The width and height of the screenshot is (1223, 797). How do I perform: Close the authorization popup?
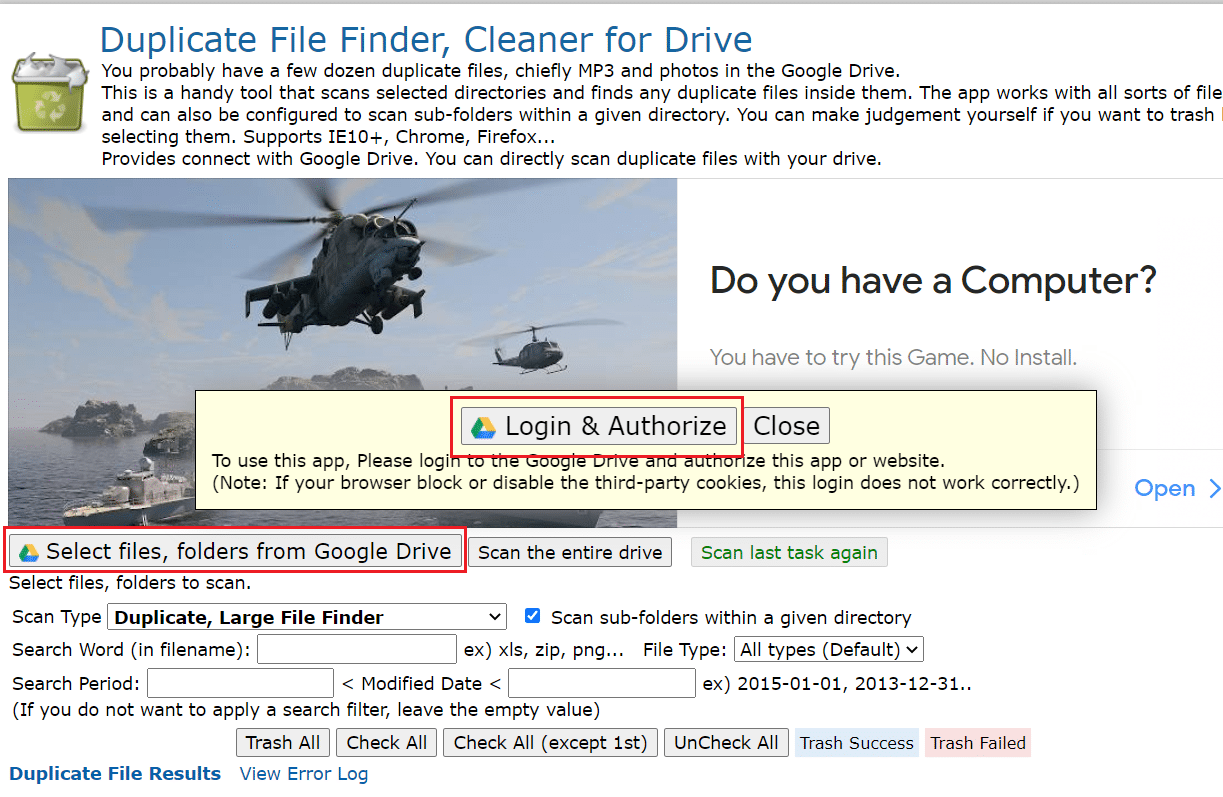click(x=787, y=425)
